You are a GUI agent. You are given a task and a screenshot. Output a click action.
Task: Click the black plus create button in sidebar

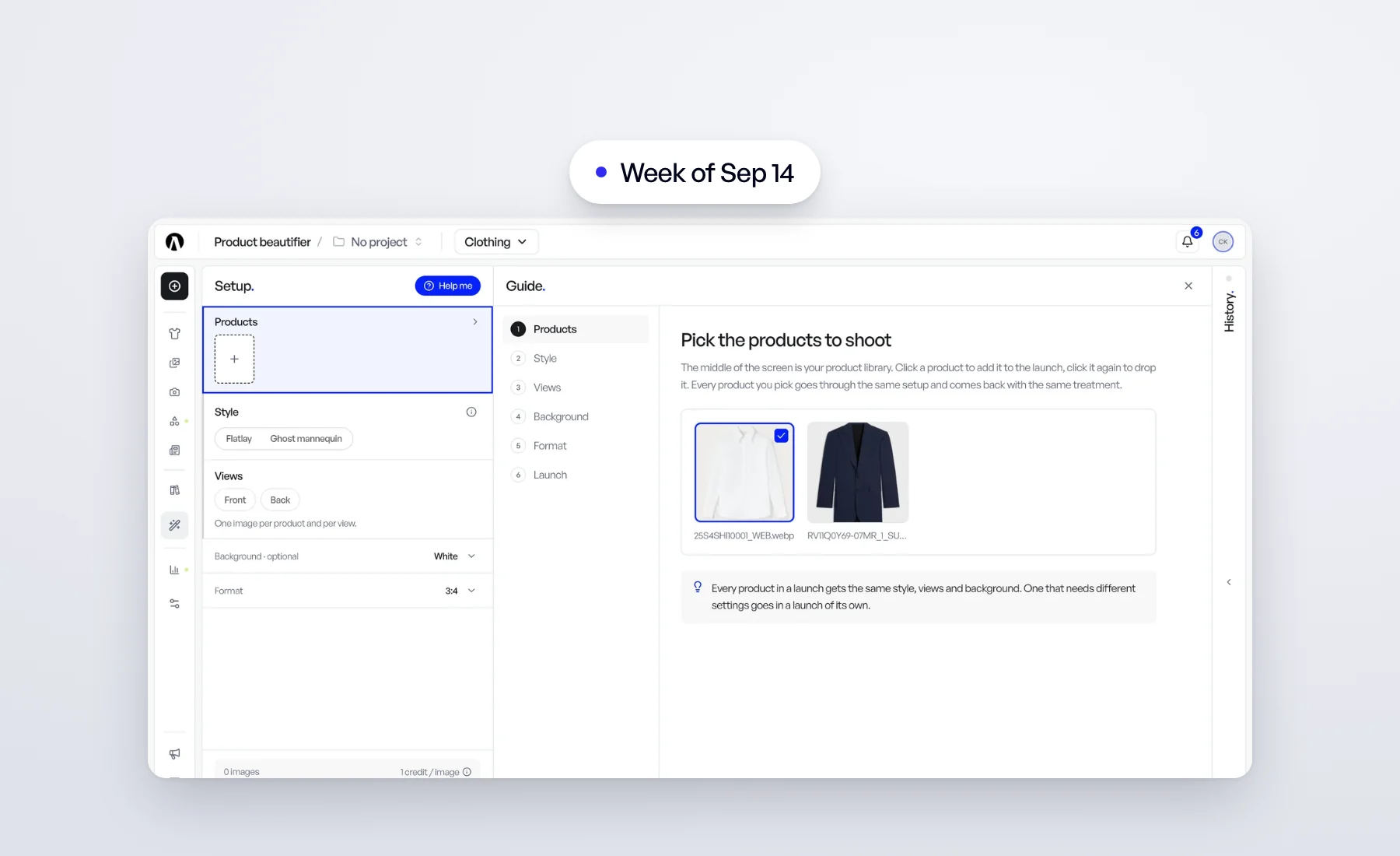(x=174, y=286)
